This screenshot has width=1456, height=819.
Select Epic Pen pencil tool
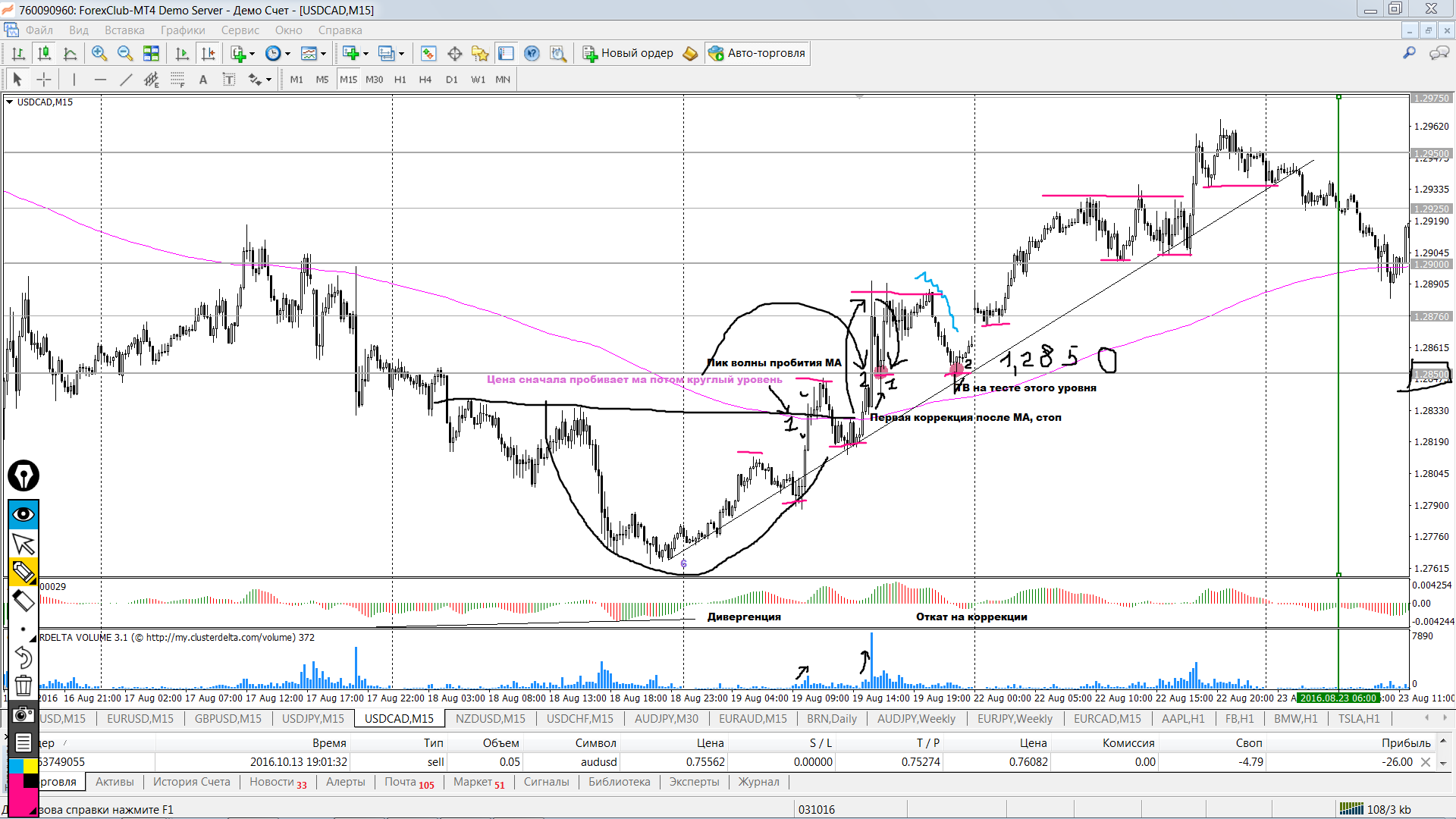point(24,572)
